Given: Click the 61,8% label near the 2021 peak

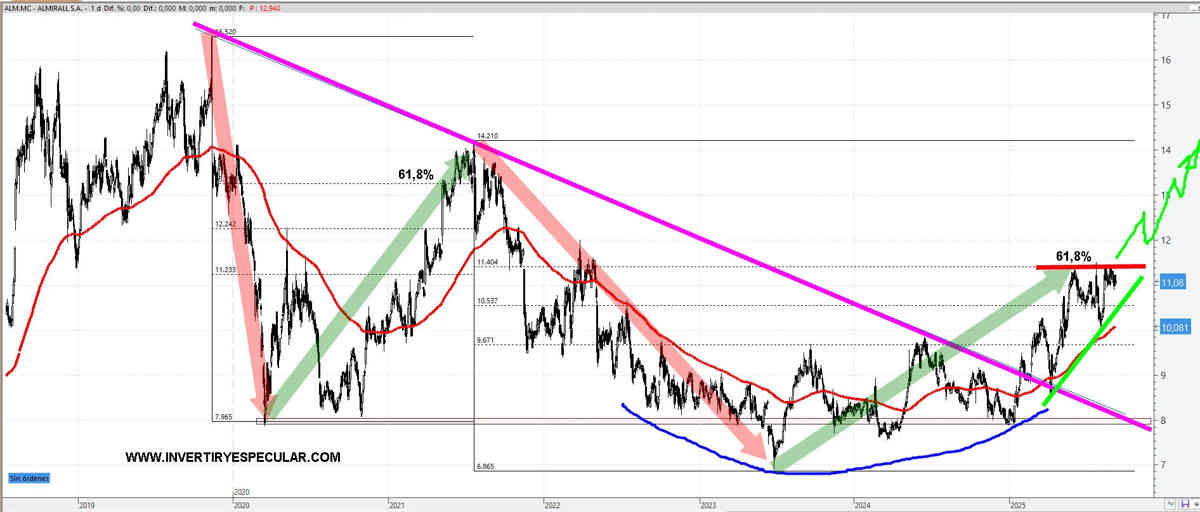Looking at the screenshot, I should [x=416, y=175].
